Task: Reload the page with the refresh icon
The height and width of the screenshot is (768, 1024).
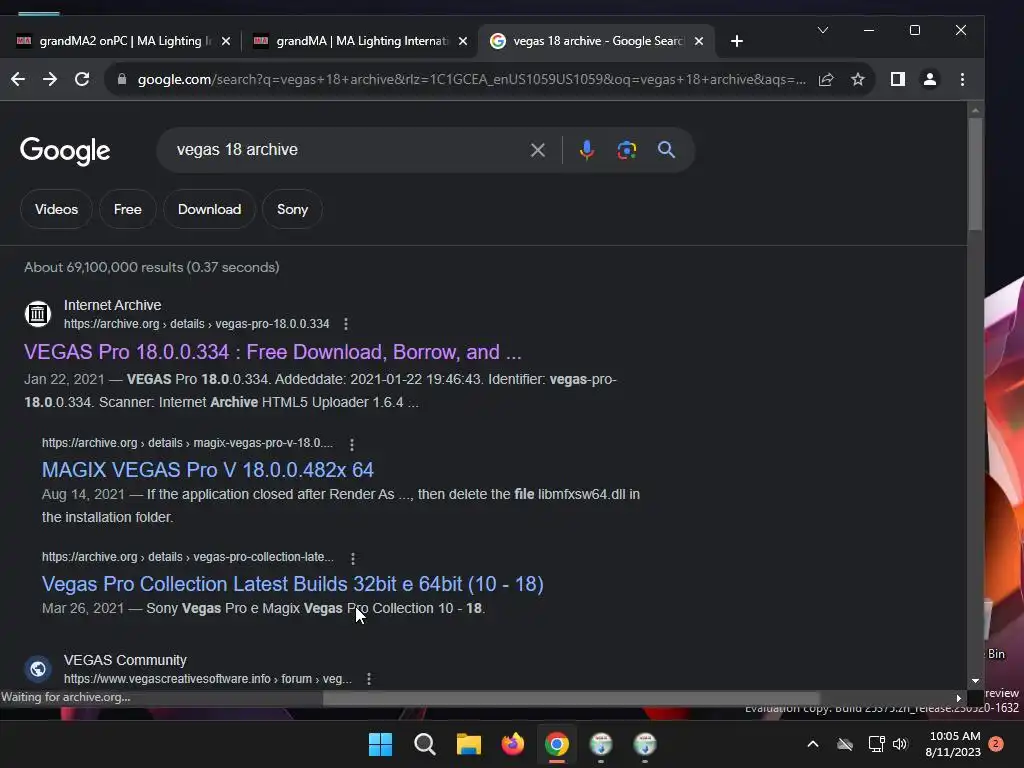Action: click(82, 79)
